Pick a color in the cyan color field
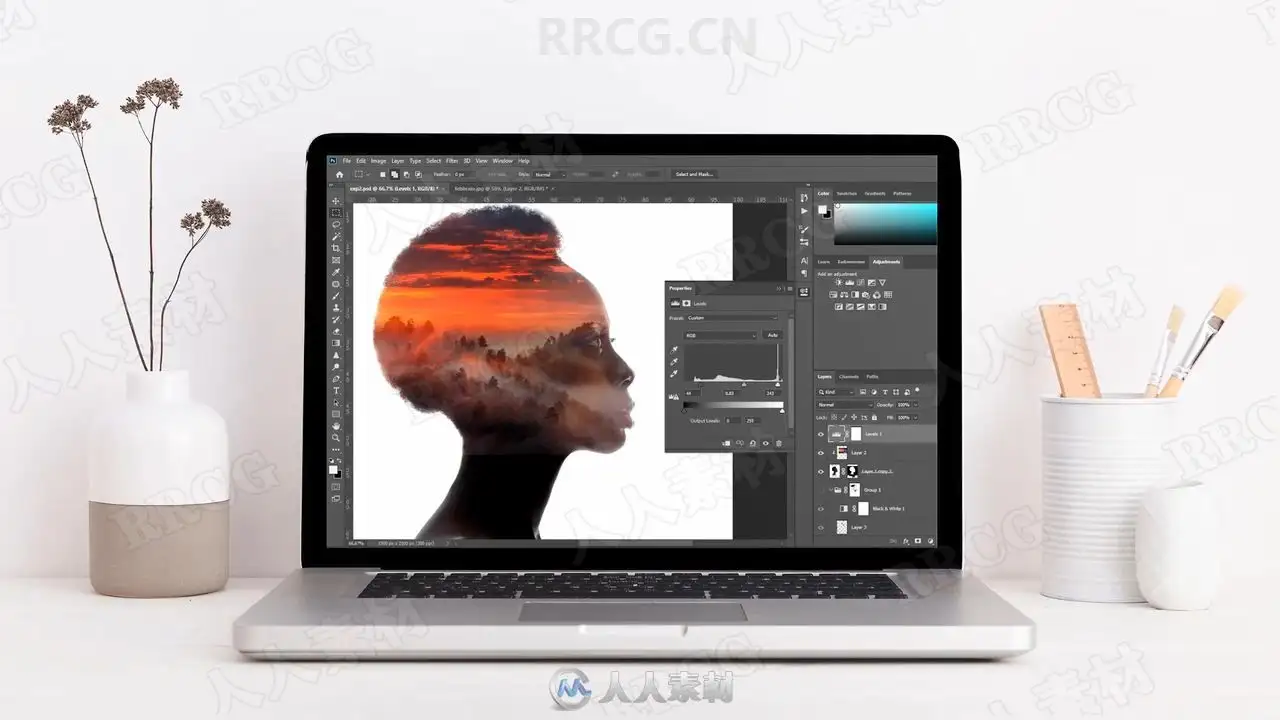This screenshot has width=1280, height=720. click(x=885, y=224)
